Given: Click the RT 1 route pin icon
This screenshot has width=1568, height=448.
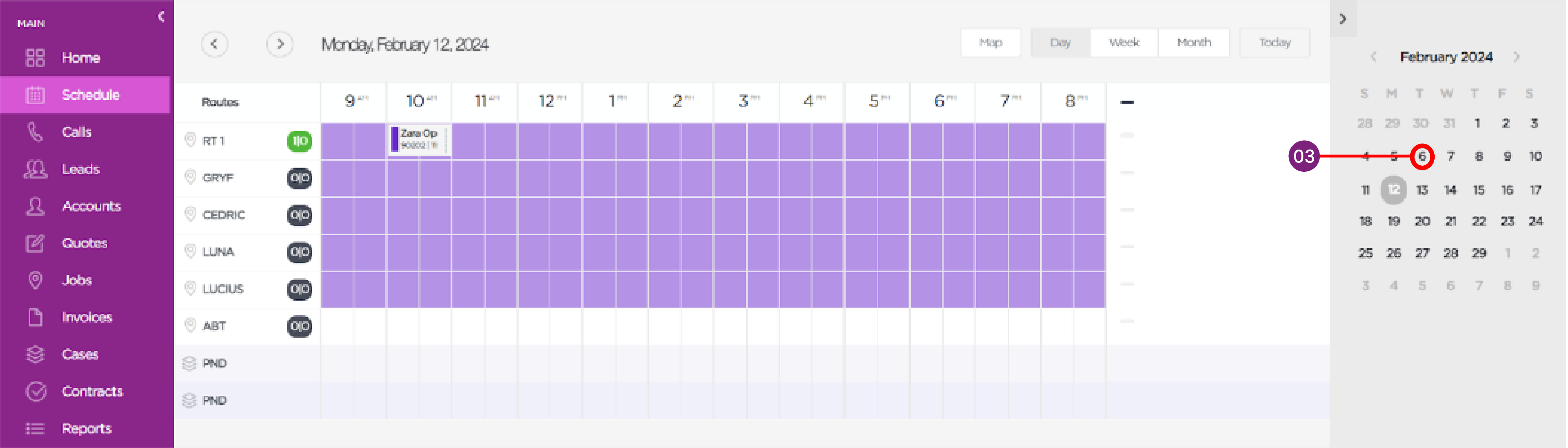Looking at the screenshot, I should (x=190, y=140).
